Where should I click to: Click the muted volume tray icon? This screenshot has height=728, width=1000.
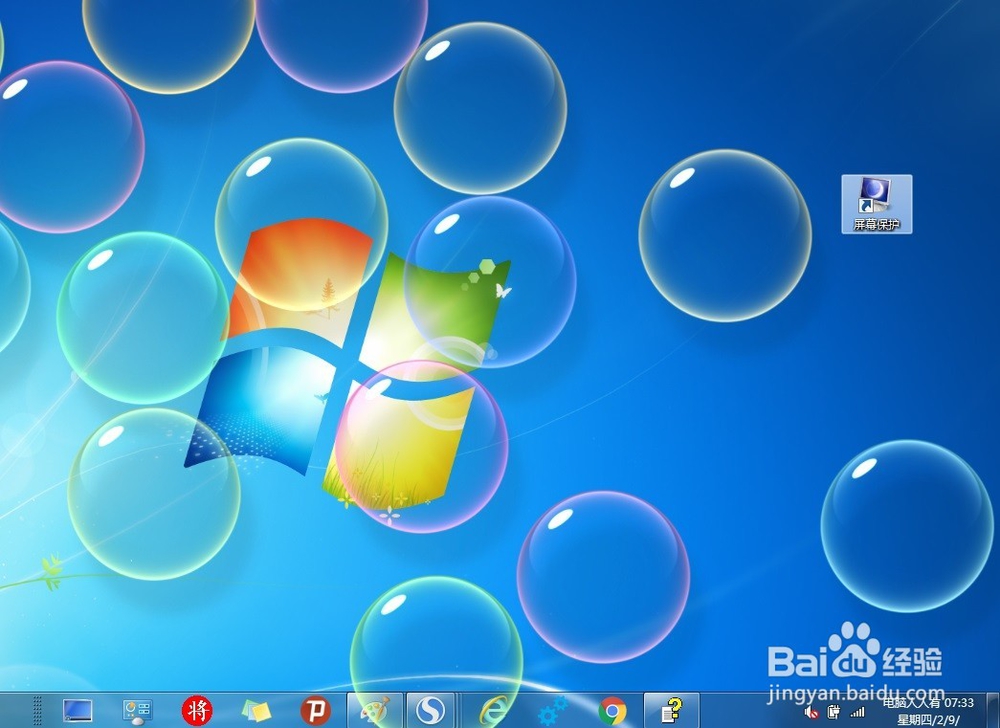811,713
